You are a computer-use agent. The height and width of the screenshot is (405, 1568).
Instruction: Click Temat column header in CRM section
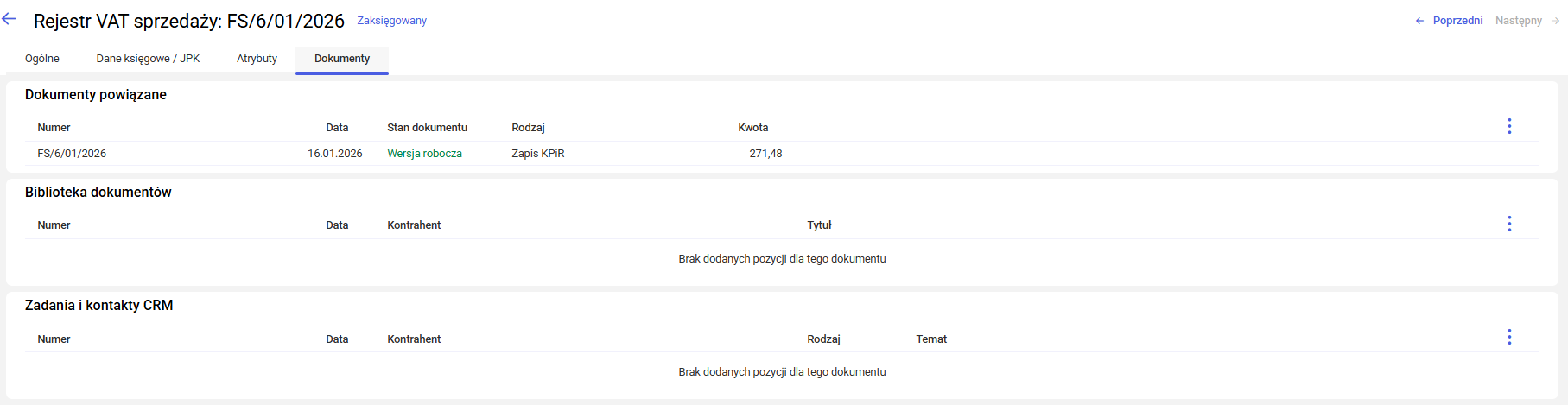[931, 339]
